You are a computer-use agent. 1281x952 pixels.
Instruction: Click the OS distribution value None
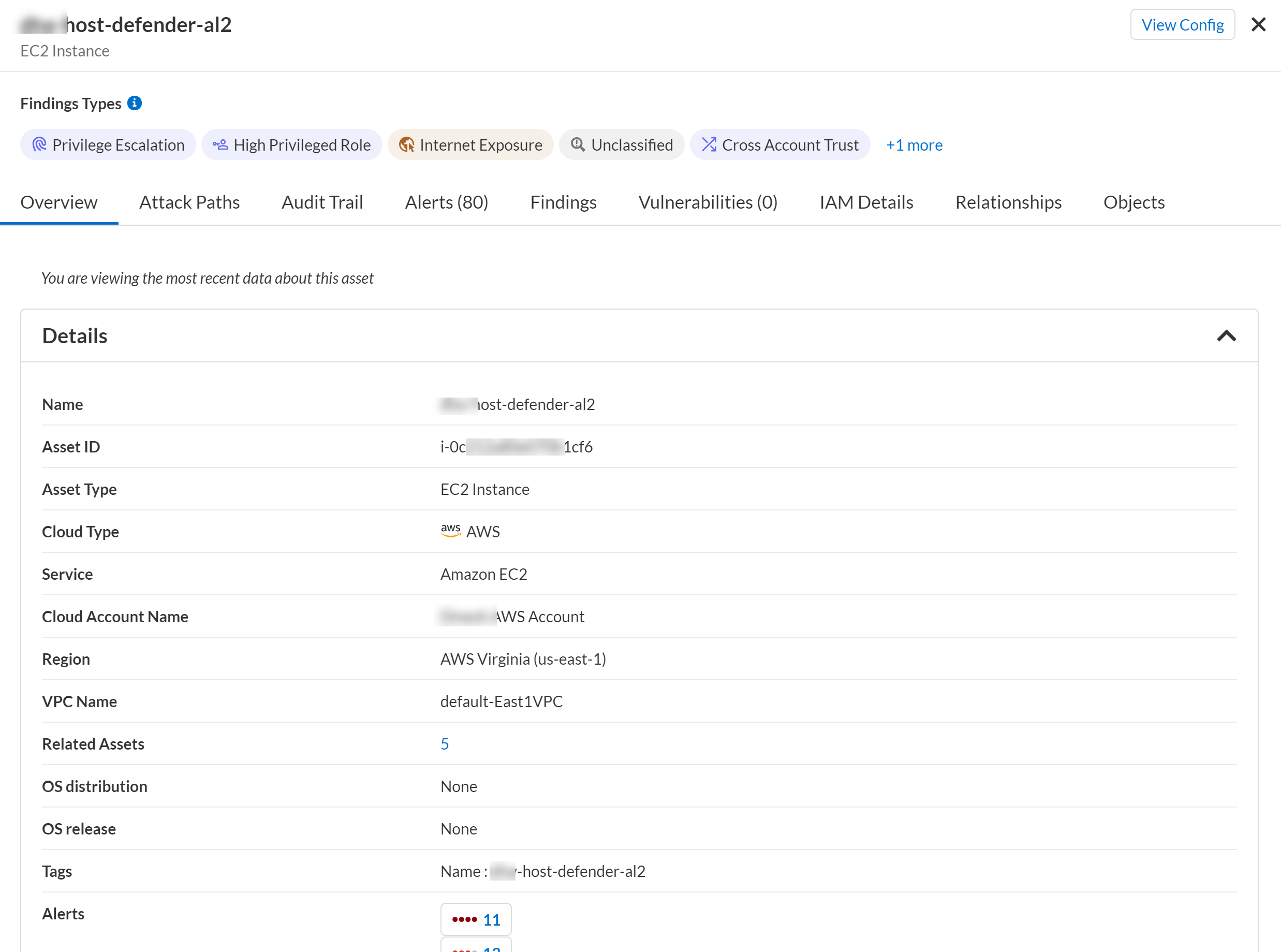pyautogui.click(x=459, y=786)
